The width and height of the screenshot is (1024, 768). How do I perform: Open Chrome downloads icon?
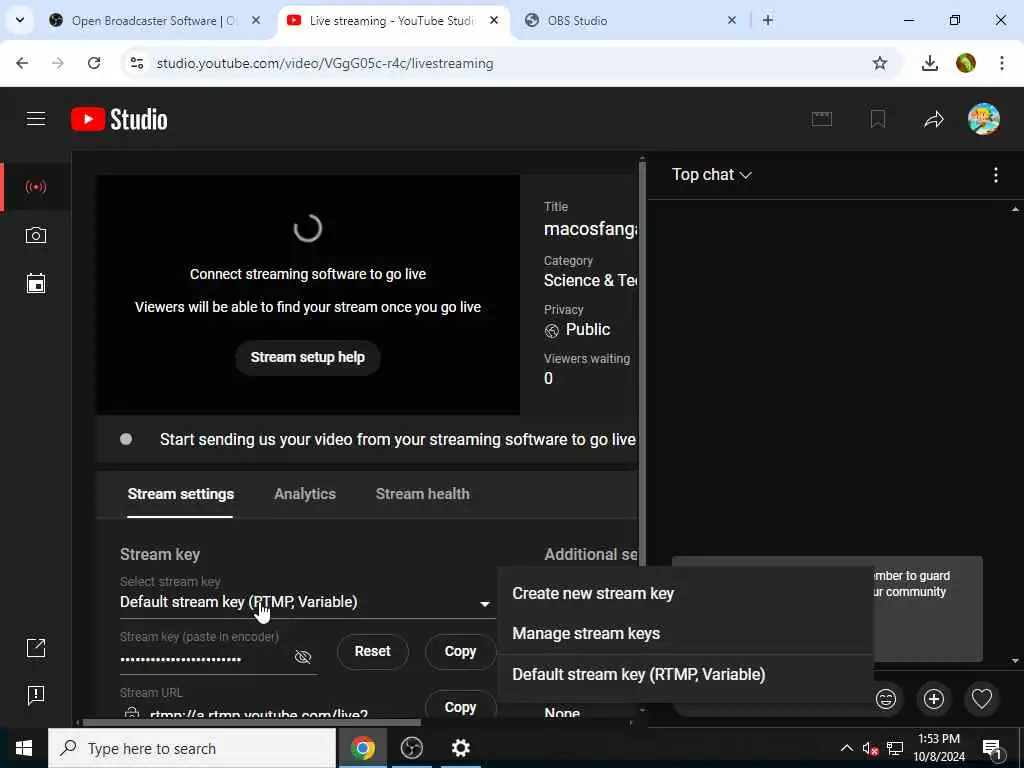pyautogui.click(x=929, y=63)
